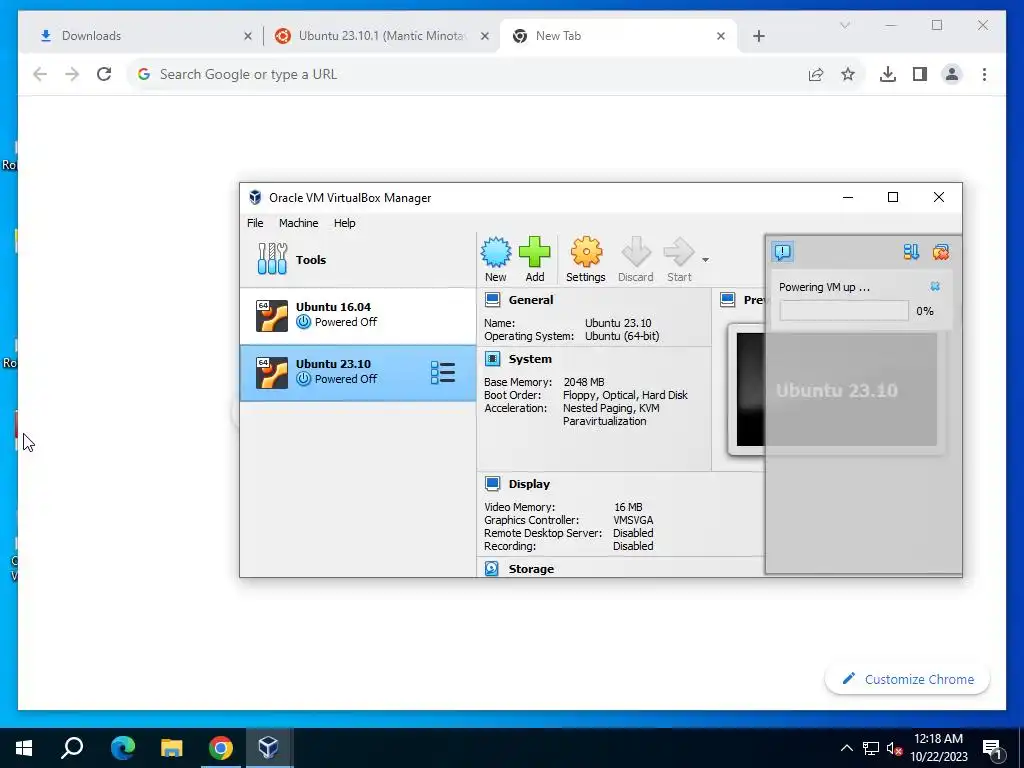Toggle Chrome side panel icon

[x=920, y=74]
